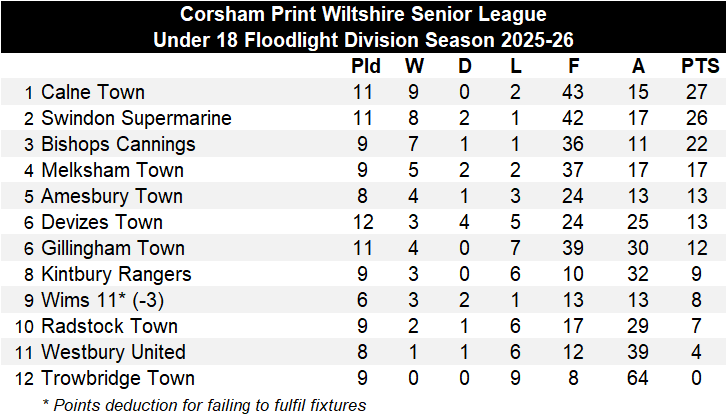Select the Trowbridge Town entry
Viewport: 726px width, 417px height.
point(117,378)
